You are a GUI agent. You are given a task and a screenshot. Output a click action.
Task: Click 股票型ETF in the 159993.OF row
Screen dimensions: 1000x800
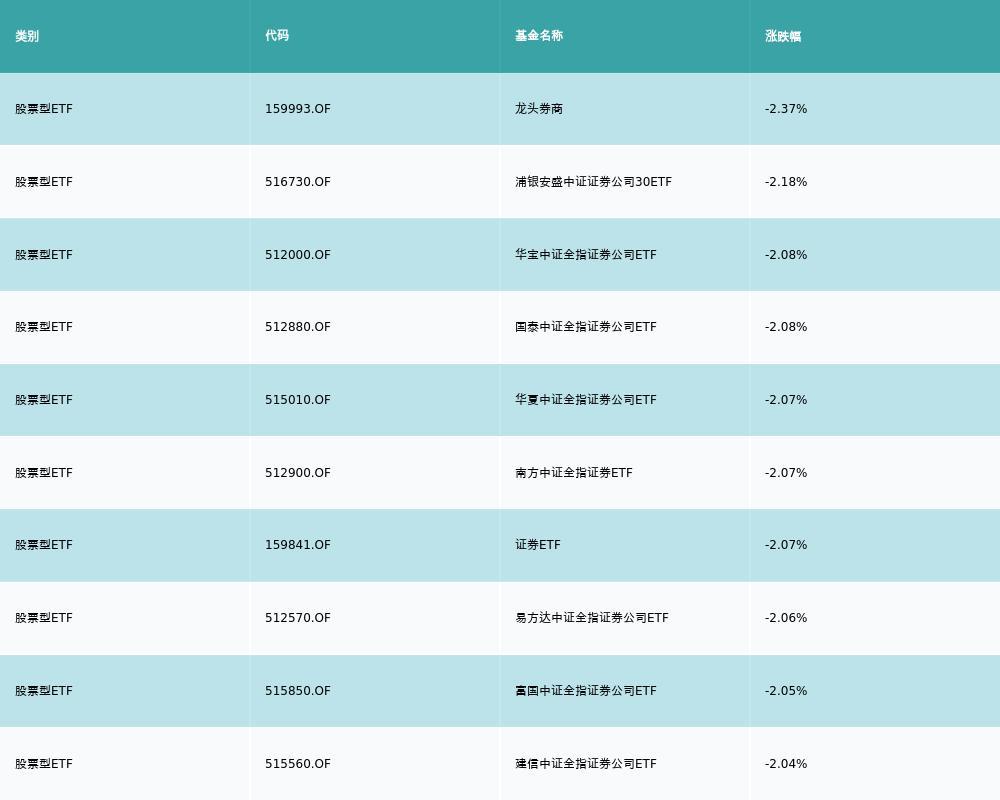(x=43, y=108)
